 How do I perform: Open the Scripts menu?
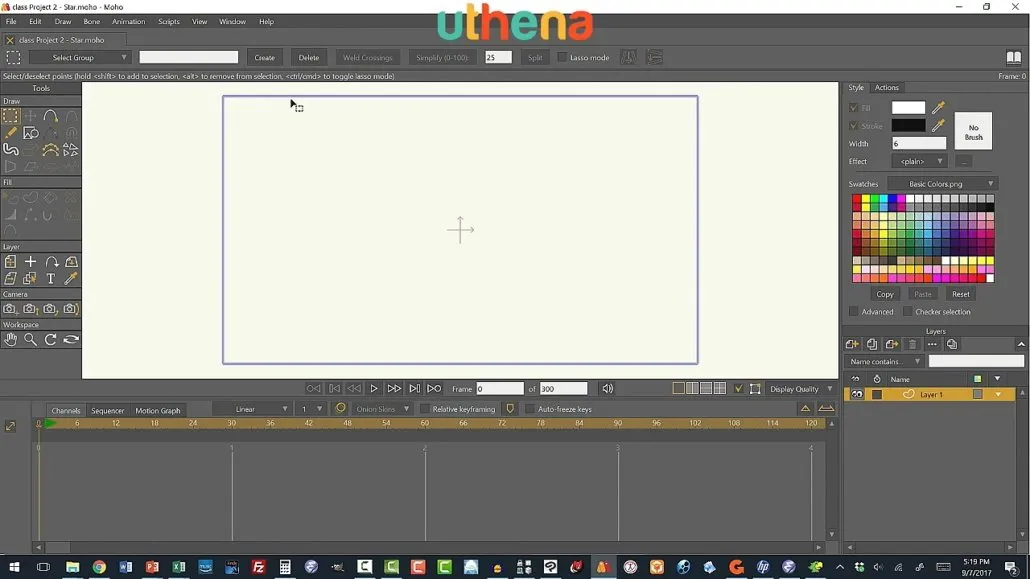tap(169, 22)
